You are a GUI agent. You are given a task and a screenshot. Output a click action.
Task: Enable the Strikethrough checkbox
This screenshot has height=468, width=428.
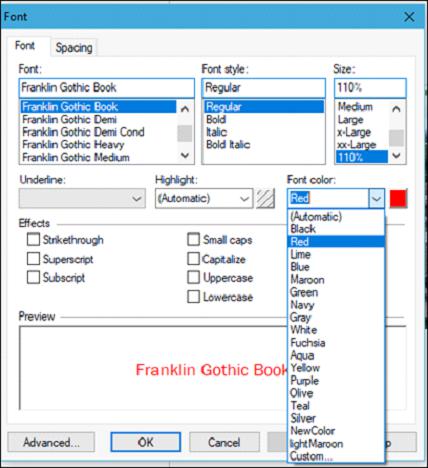coord(33,239)
